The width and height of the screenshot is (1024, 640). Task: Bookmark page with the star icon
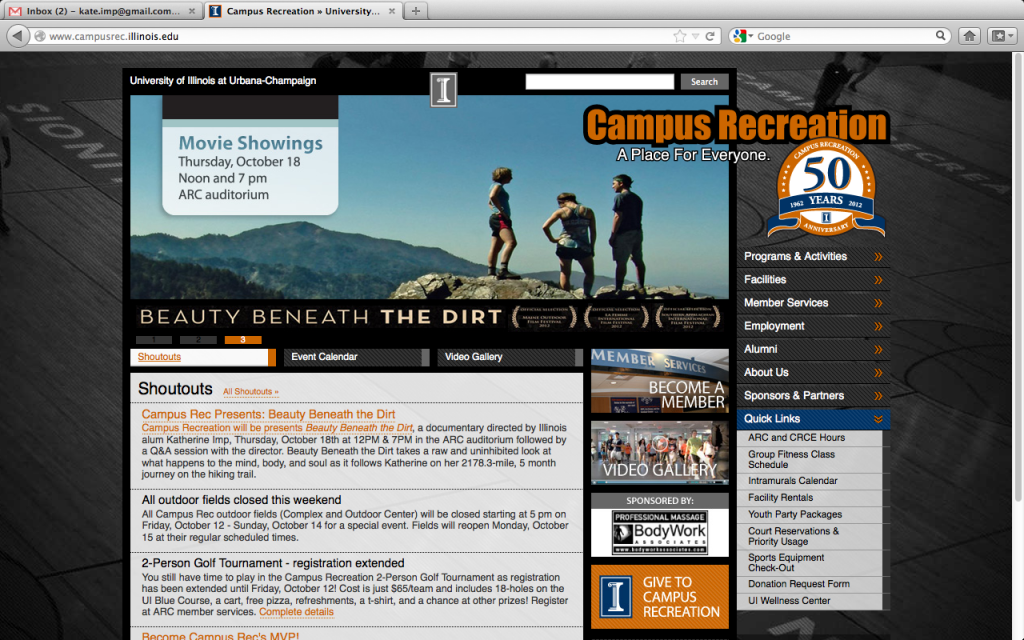tap(680, 37)
